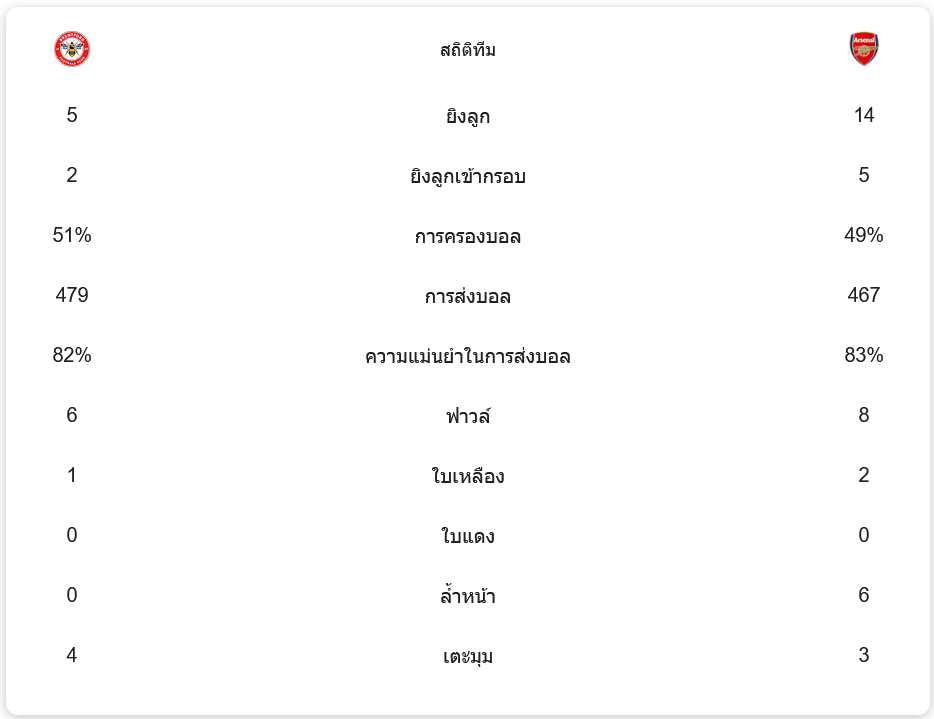
Task: Click the Brentford club crest icon
Action: [72, 49]
